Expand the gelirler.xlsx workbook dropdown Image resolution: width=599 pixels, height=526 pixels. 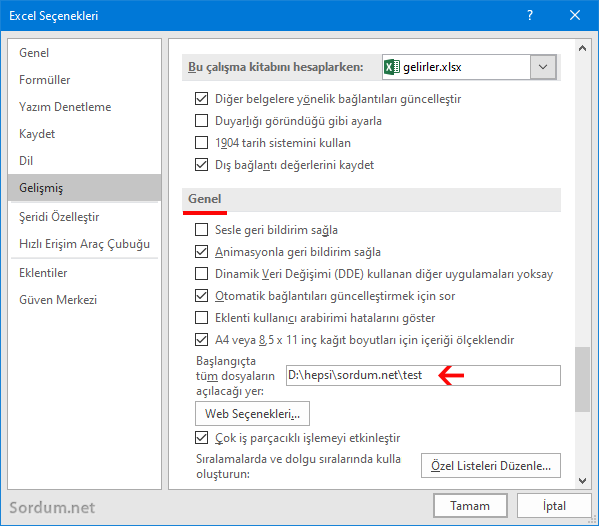coord(543,67)
